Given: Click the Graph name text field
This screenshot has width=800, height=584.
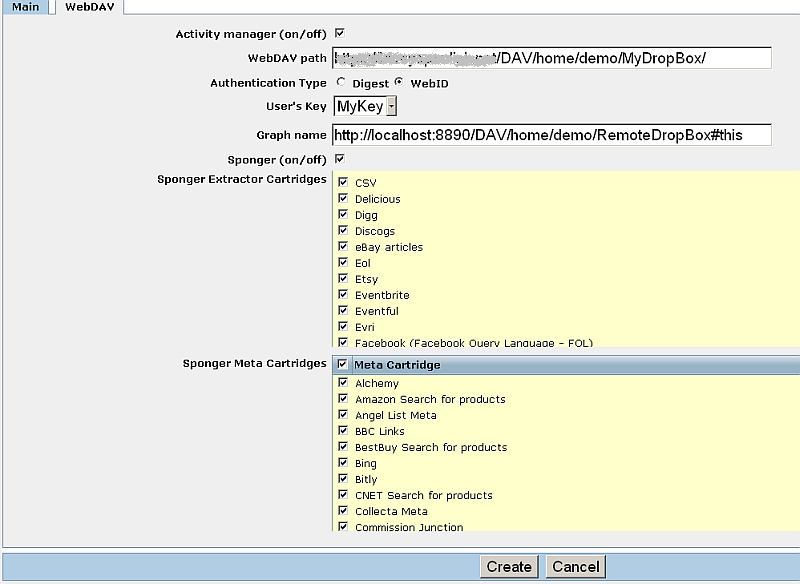Looking at the screenshot, I should (552, 135).
